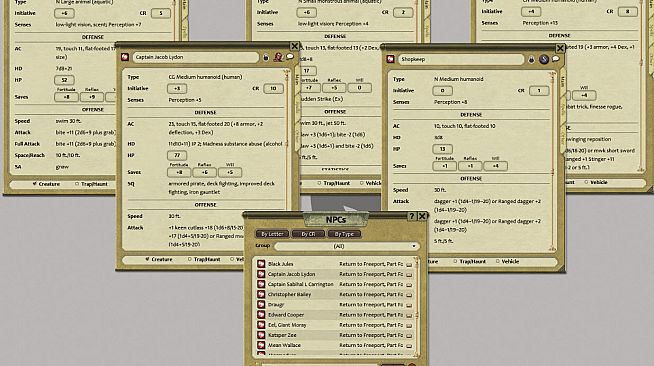Select the Eel, Giant Moray name in the list

click(287, 325)
